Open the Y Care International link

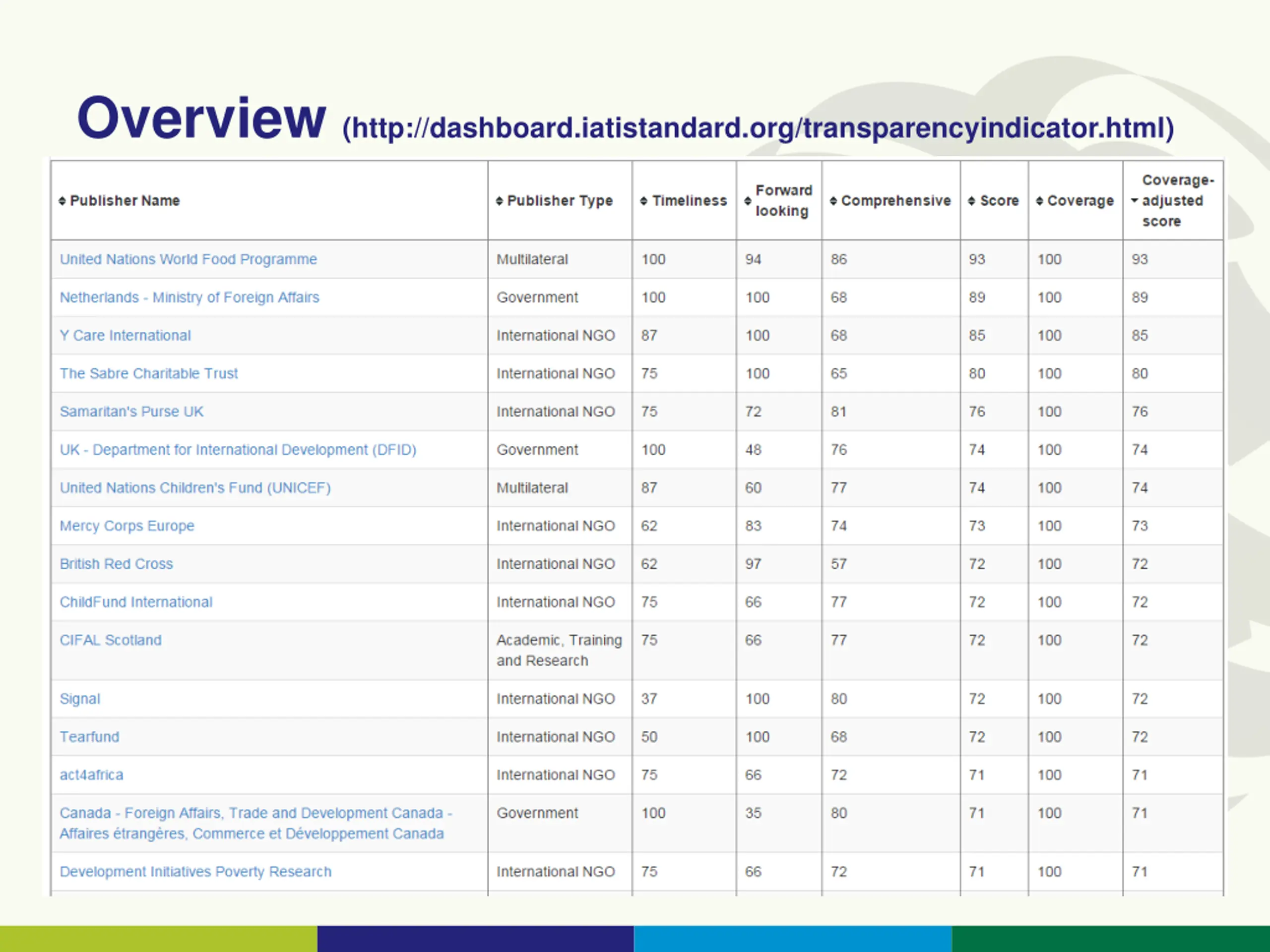pyautogui.click(x=125, y=336)
